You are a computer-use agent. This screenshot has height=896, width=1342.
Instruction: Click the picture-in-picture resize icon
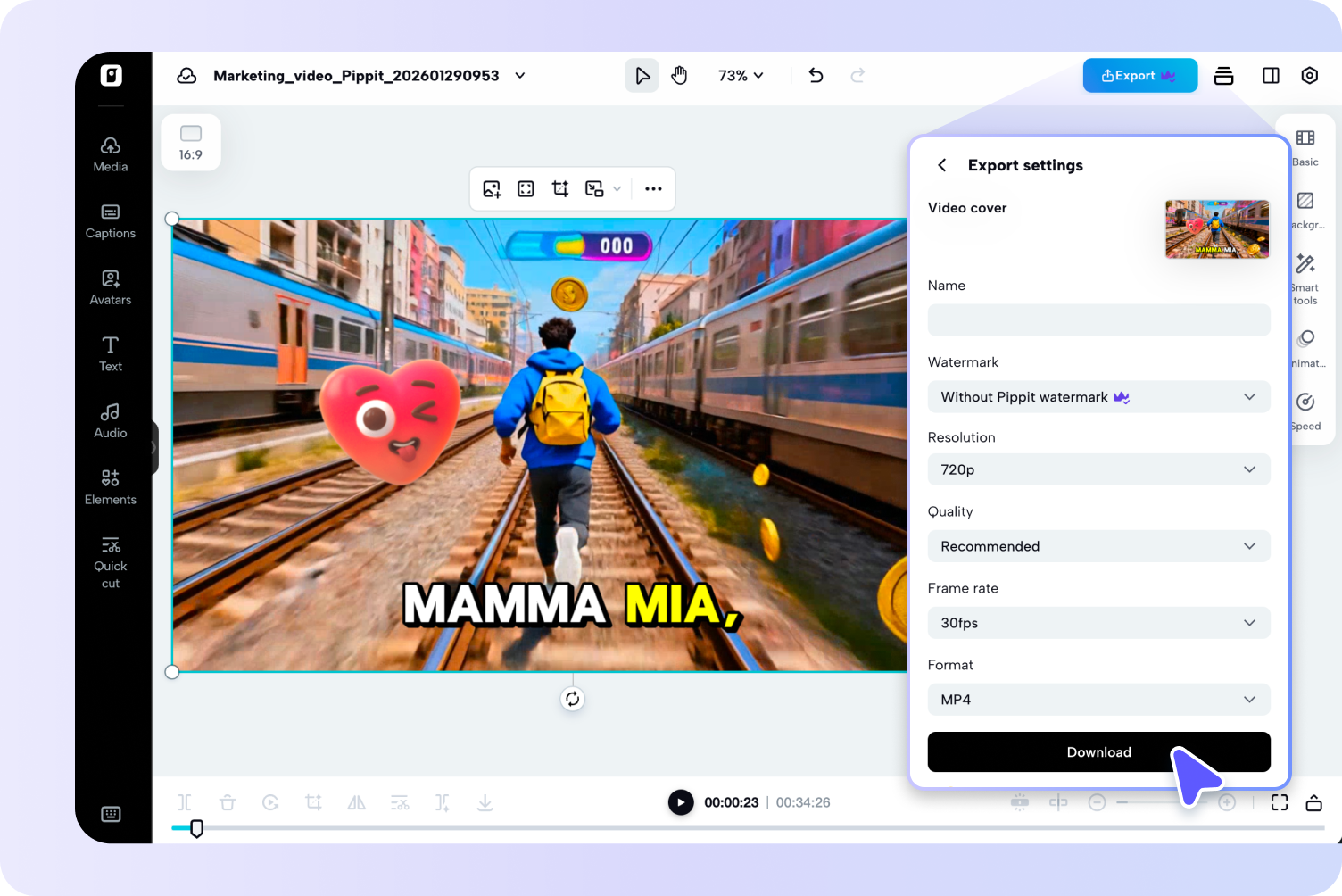[594, 188]
